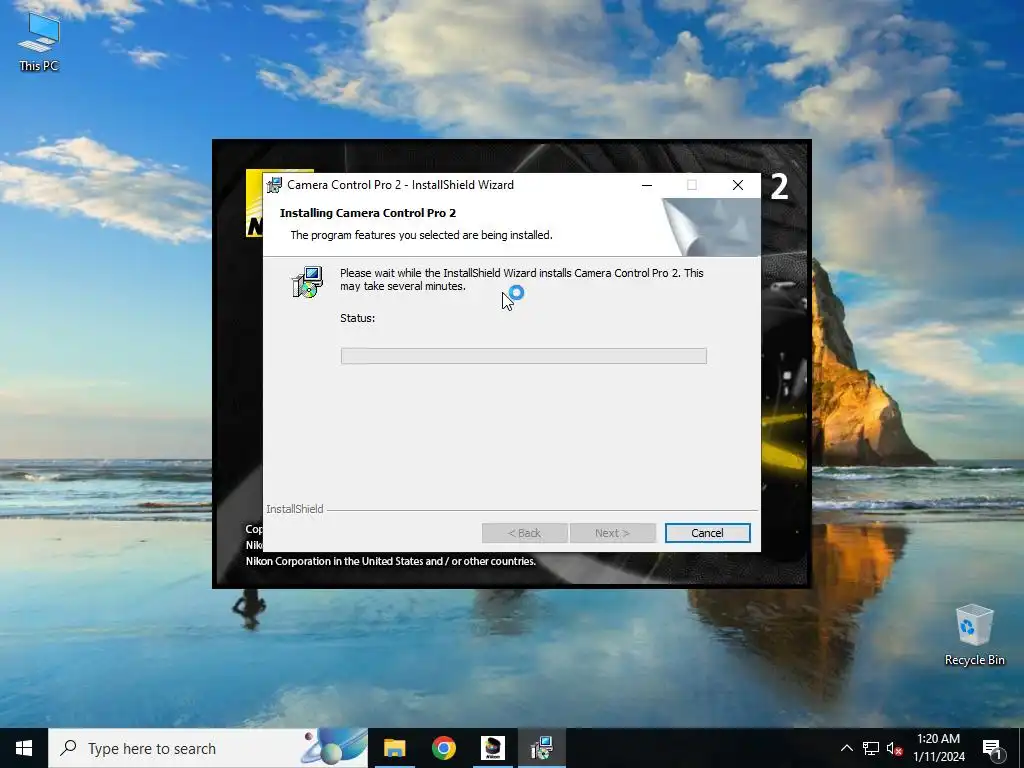
Task: Click the taskbar search box
Action: point(208,748)
